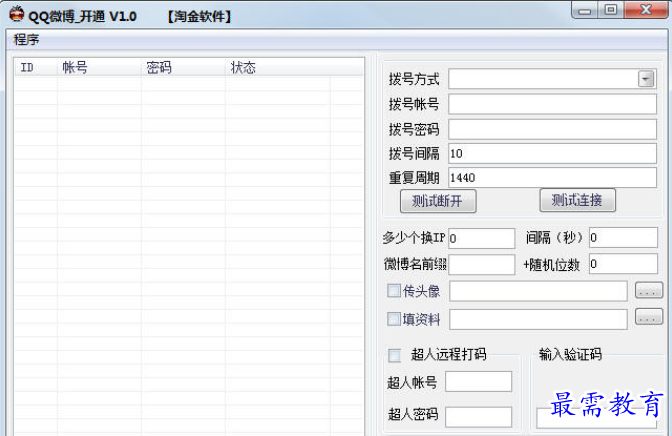Click the 状态 column header
This screenshot has width=672, height=436.
(x=278, y=67)
